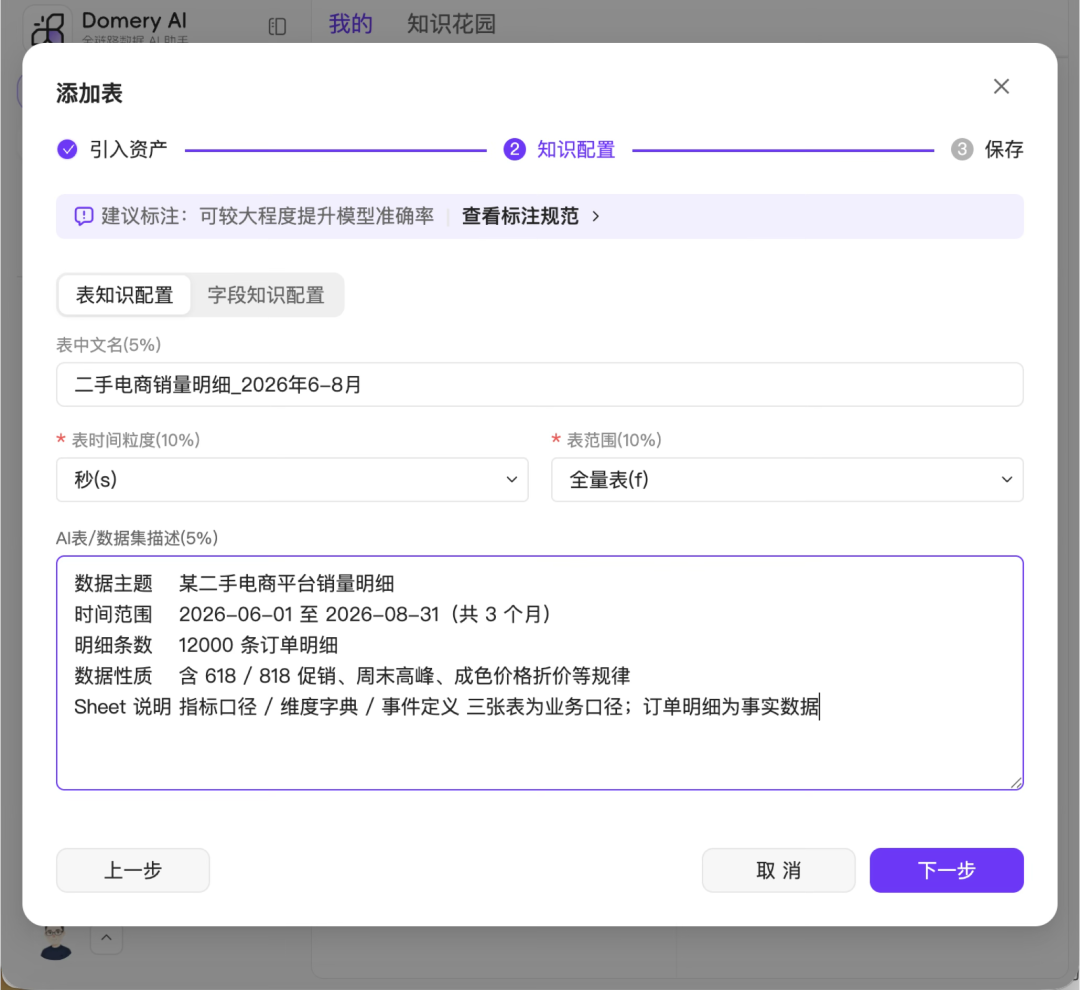Screen dimensions: 1080x990
Task: Click the Domery AI logo icon
Action: pos(48,26)
